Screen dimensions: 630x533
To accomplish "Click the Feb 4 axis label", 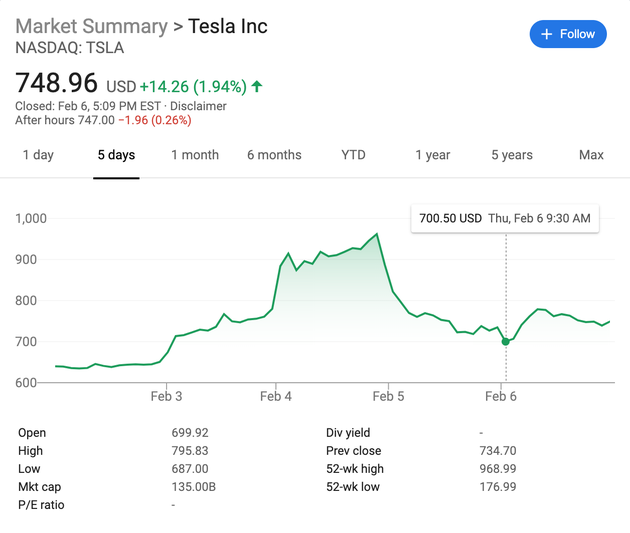I will [276, 396].
